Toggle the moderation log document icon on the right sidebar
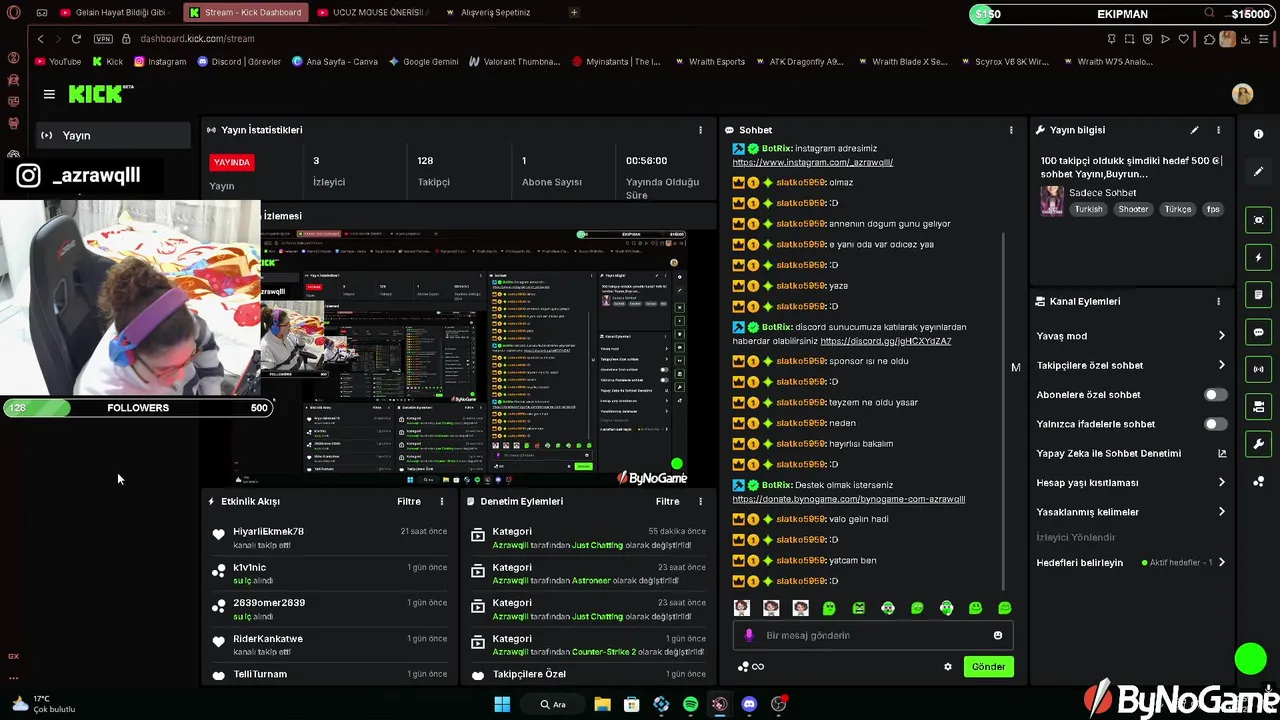This screenshot has height=720, width=1280. [x=1258, y=295]
